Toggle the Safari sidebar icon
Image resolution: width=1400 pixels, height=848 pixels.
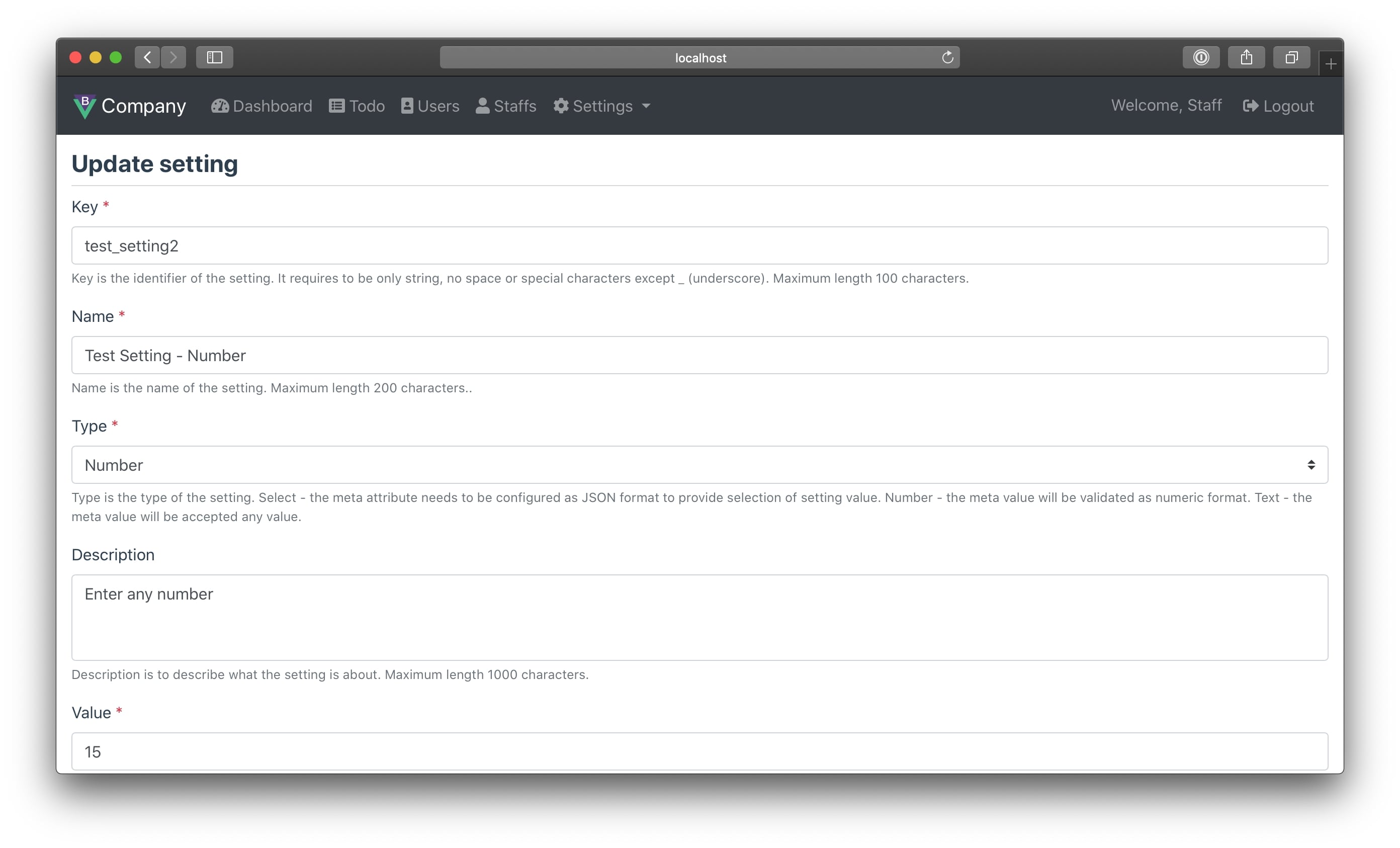point(214,57)
